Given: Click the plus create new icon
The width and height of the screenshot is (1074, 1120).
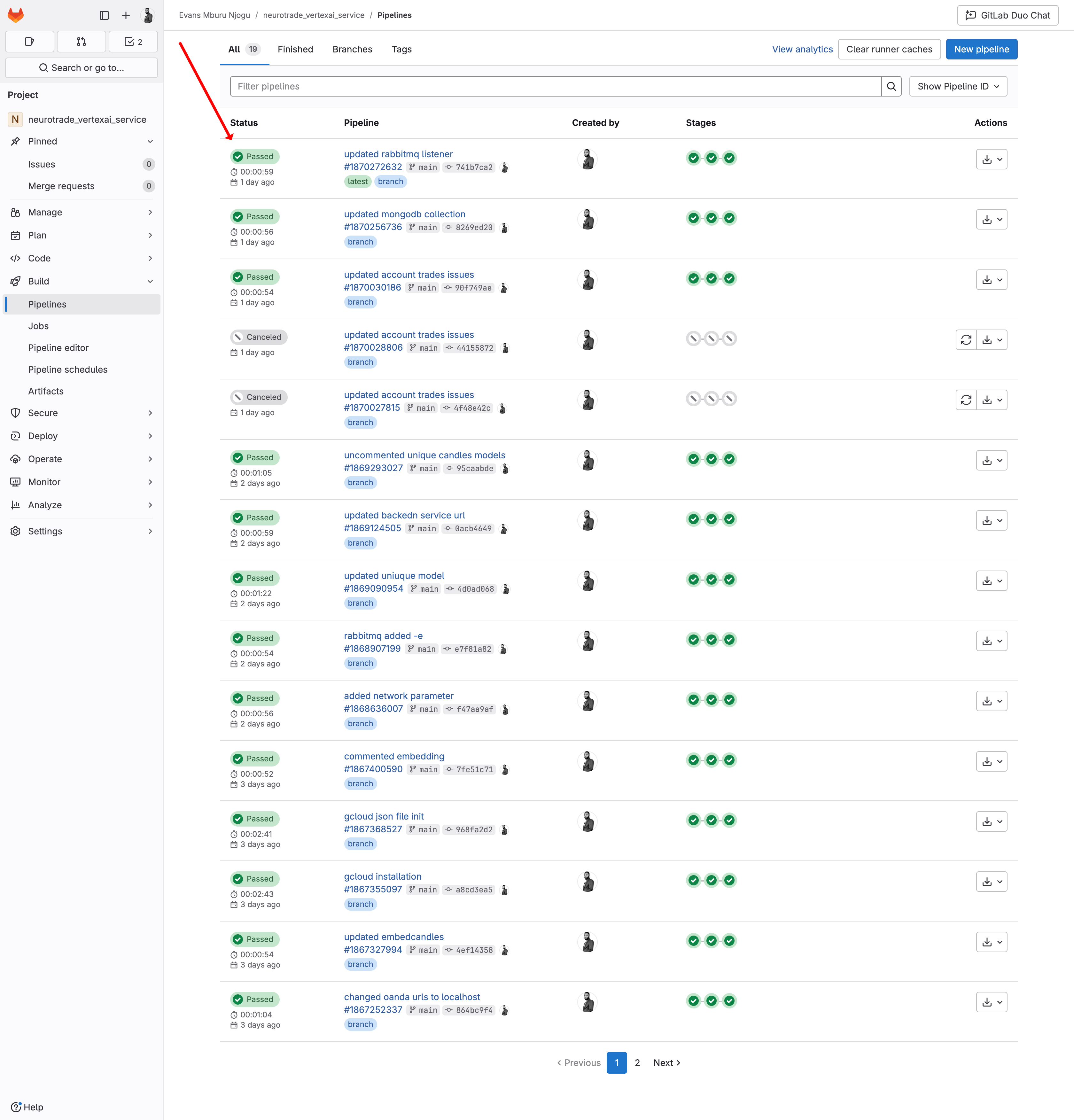Looking at the screenshot, I should pyautogui.click(x=126, y=15).
